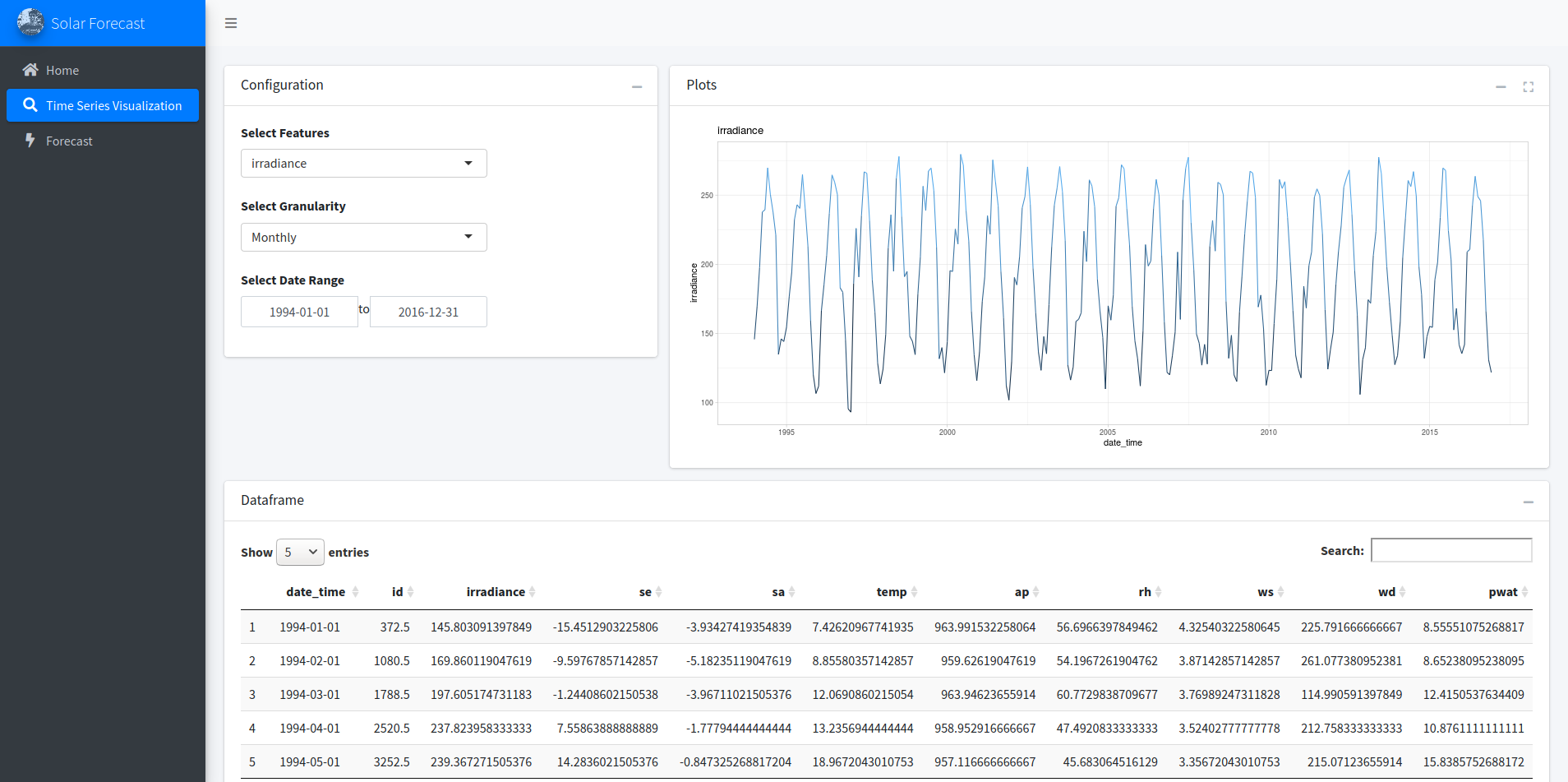Select irradiance value 197.605174731183
1568x782 pixels.
481,694
